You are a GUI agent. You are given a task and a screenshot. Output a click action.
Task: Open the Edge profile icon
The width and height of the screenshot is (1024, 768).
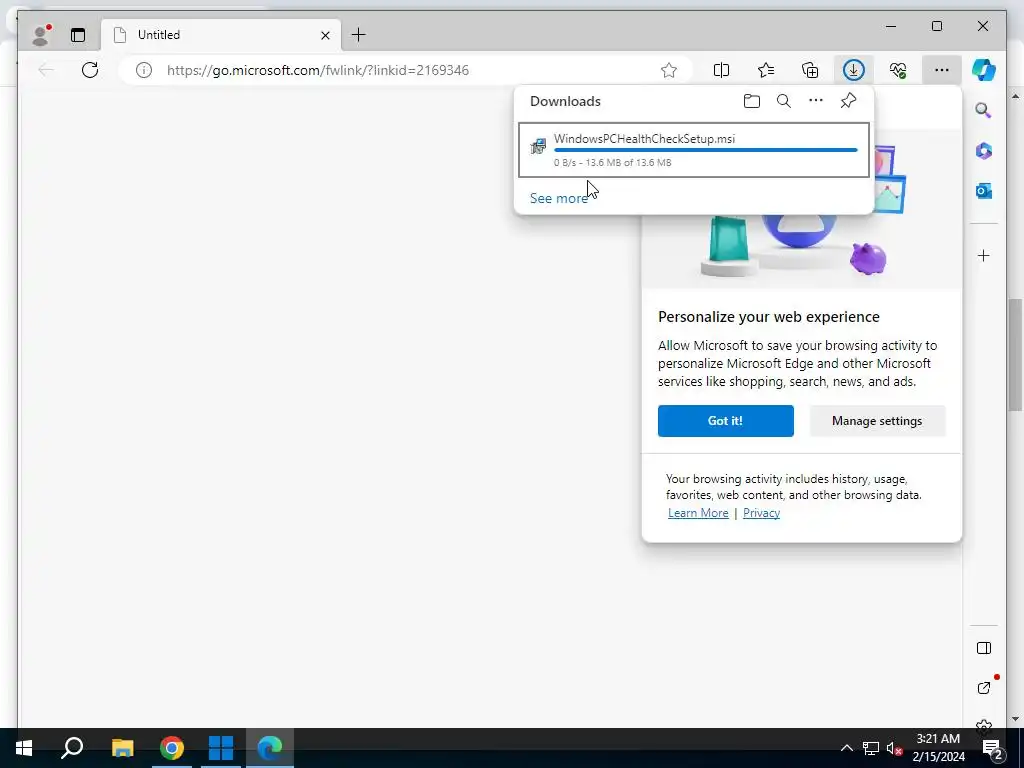tap(41, 35)
